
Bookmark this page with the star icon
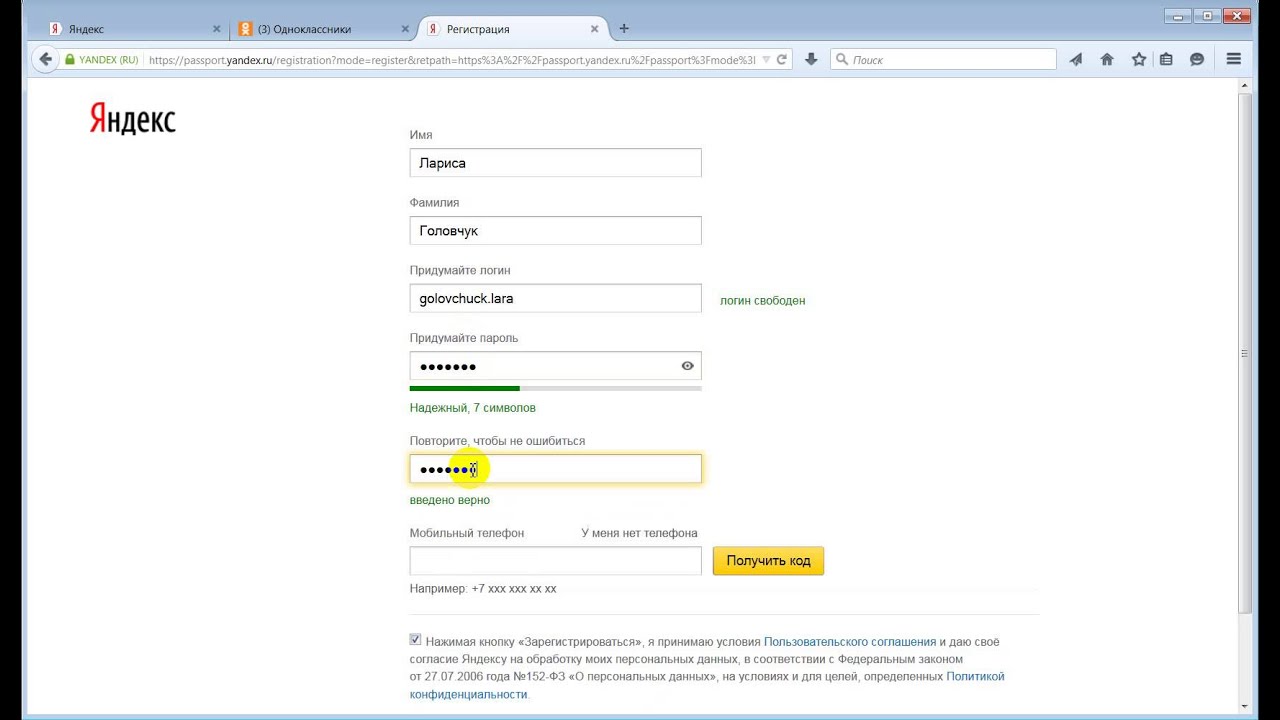click(1138, 60)
